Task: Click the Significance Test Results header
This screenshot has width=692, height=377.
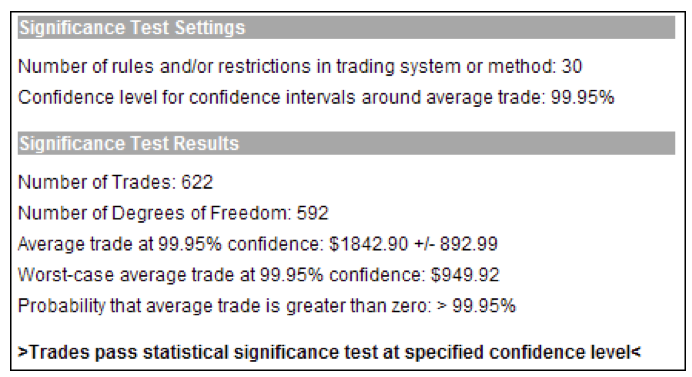Action: [x=346, y=143]
